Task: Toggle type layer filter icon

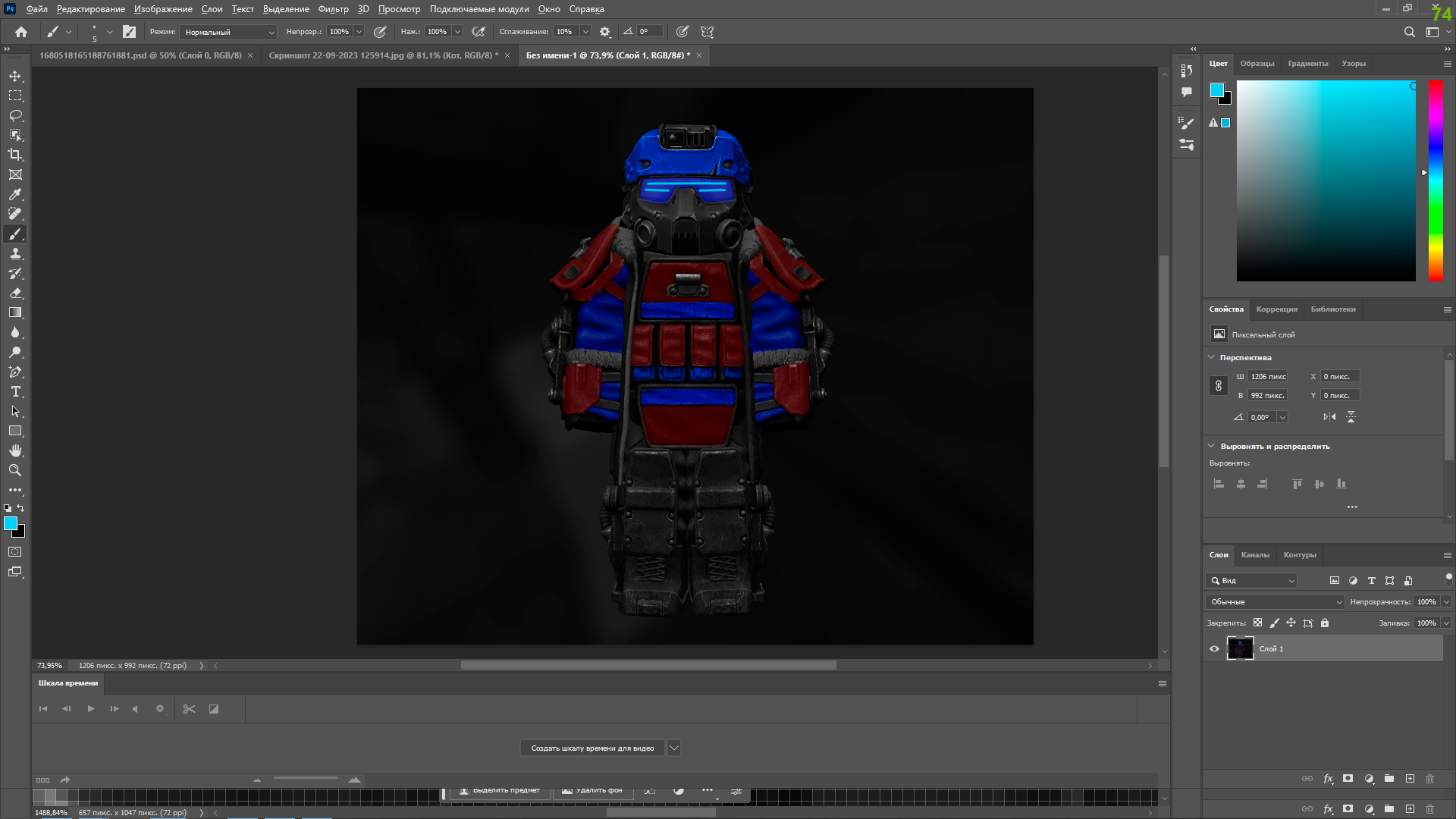Action: click(1371, 581)
